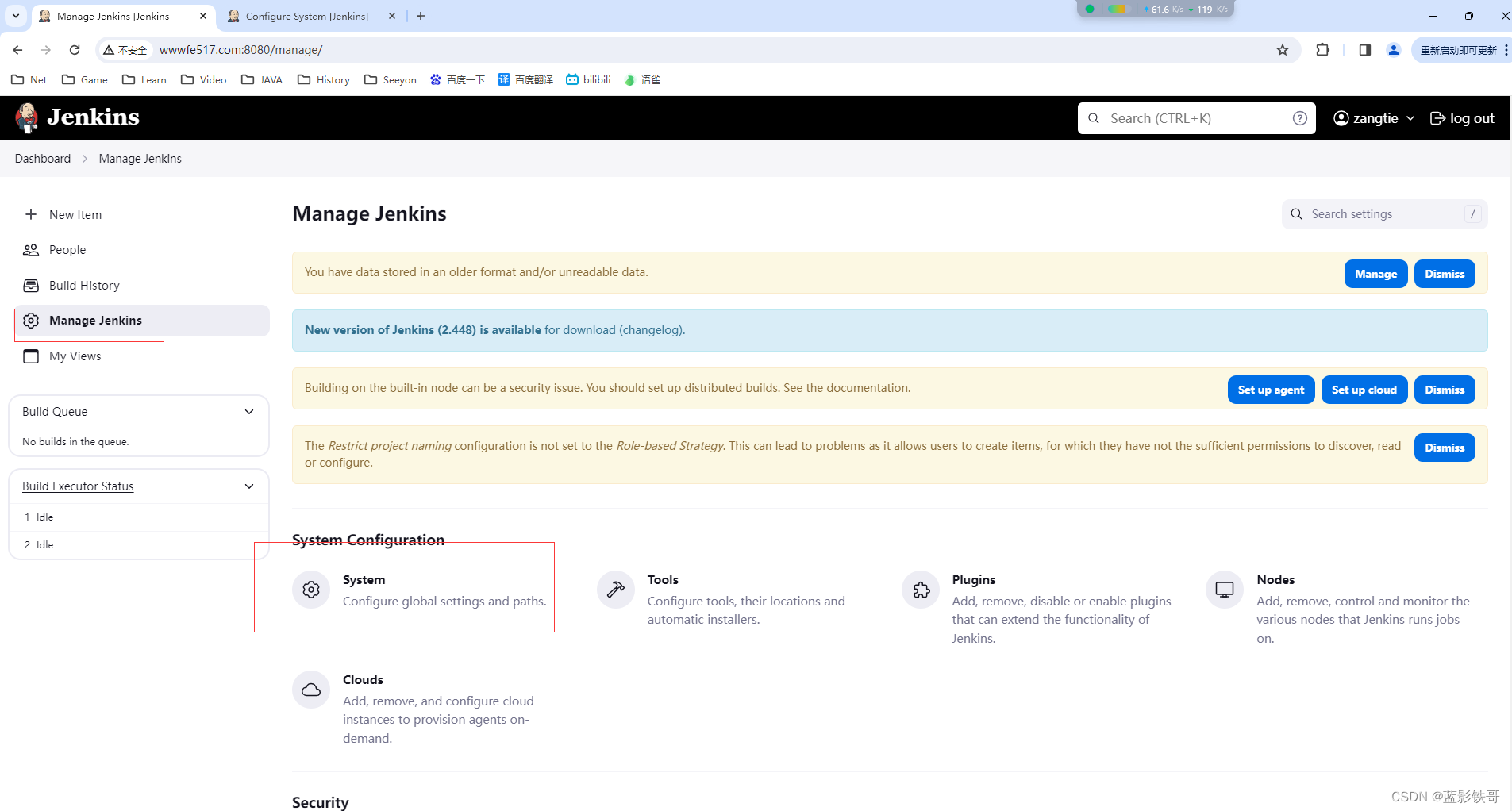Open the tab search dropdown arrow
The height and width of the screenshot is (811, 1512).
point(16,16)
